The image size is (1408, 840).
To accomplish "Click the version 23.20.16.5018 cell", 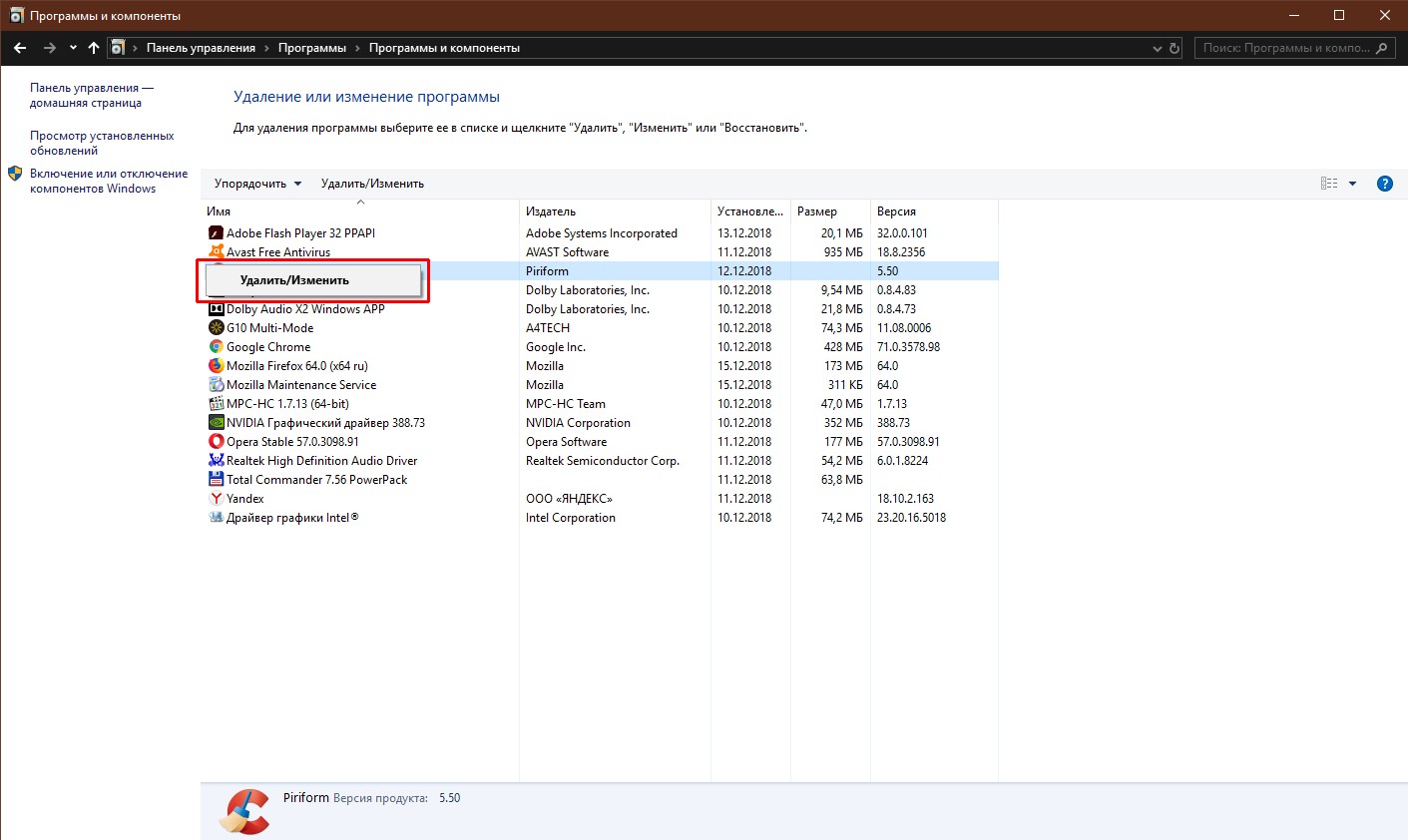I will click(x=911, y=518).
